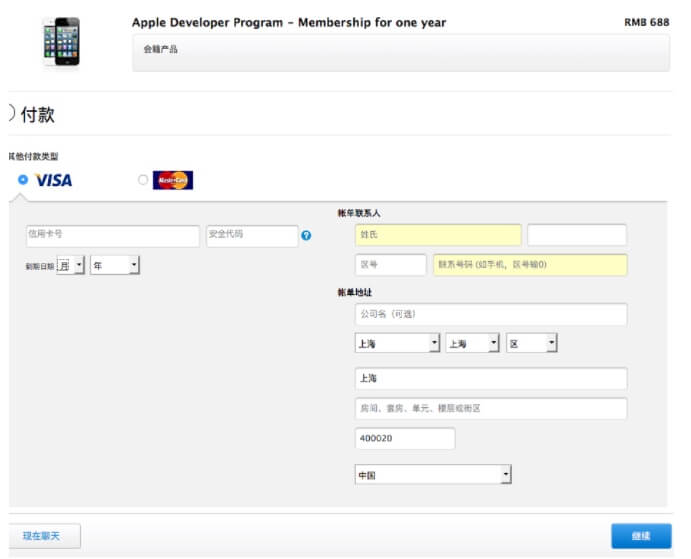
Task: Select the VISA payment radio button
Action: 23,179
